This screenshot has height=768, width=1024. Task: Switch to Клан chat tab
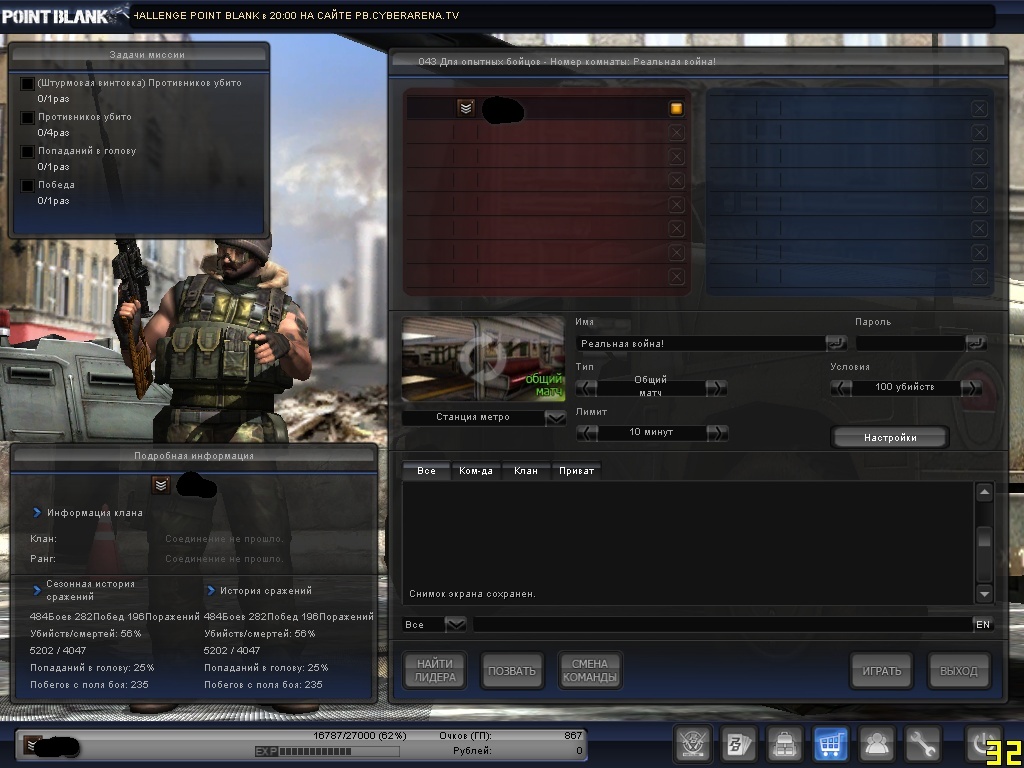click(x=526, y=470)
